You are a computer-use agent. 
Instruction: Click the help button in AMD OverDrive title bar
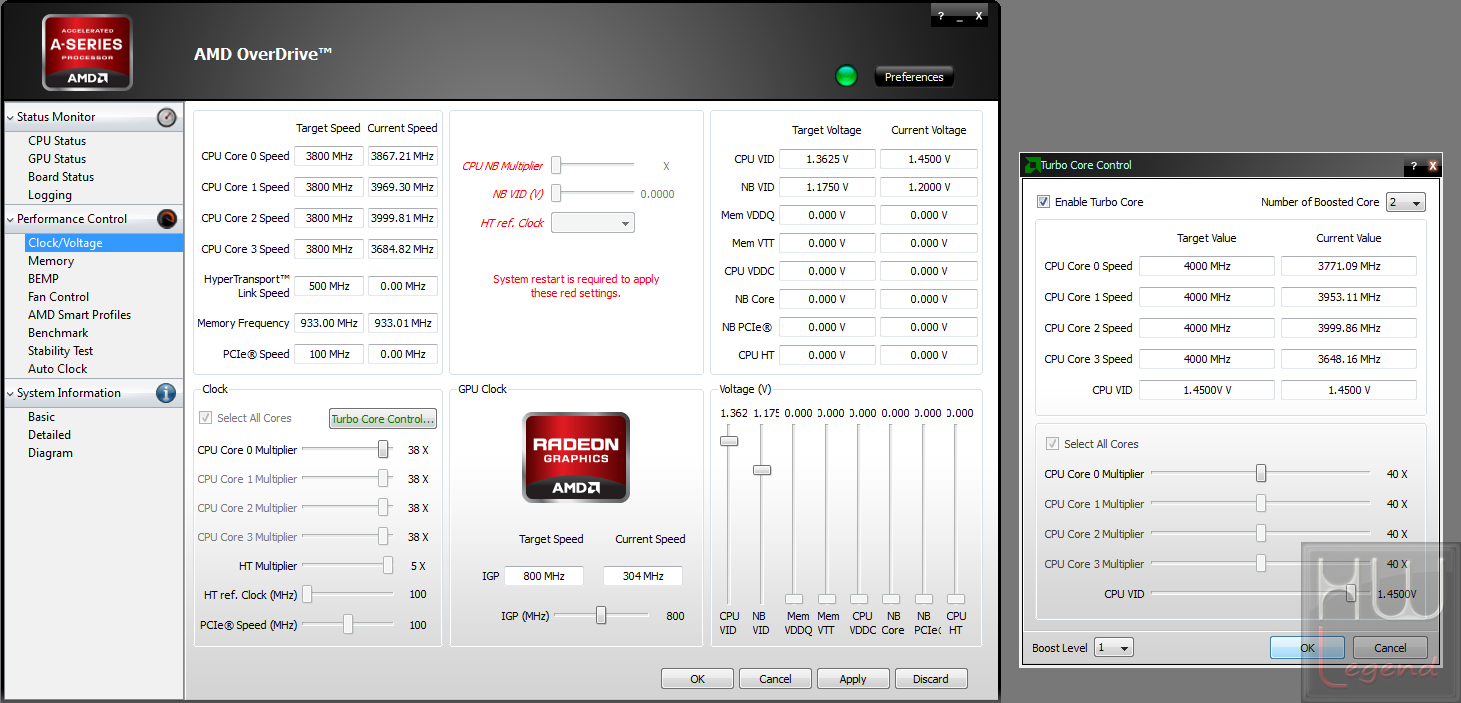click(x=941, y=16)
